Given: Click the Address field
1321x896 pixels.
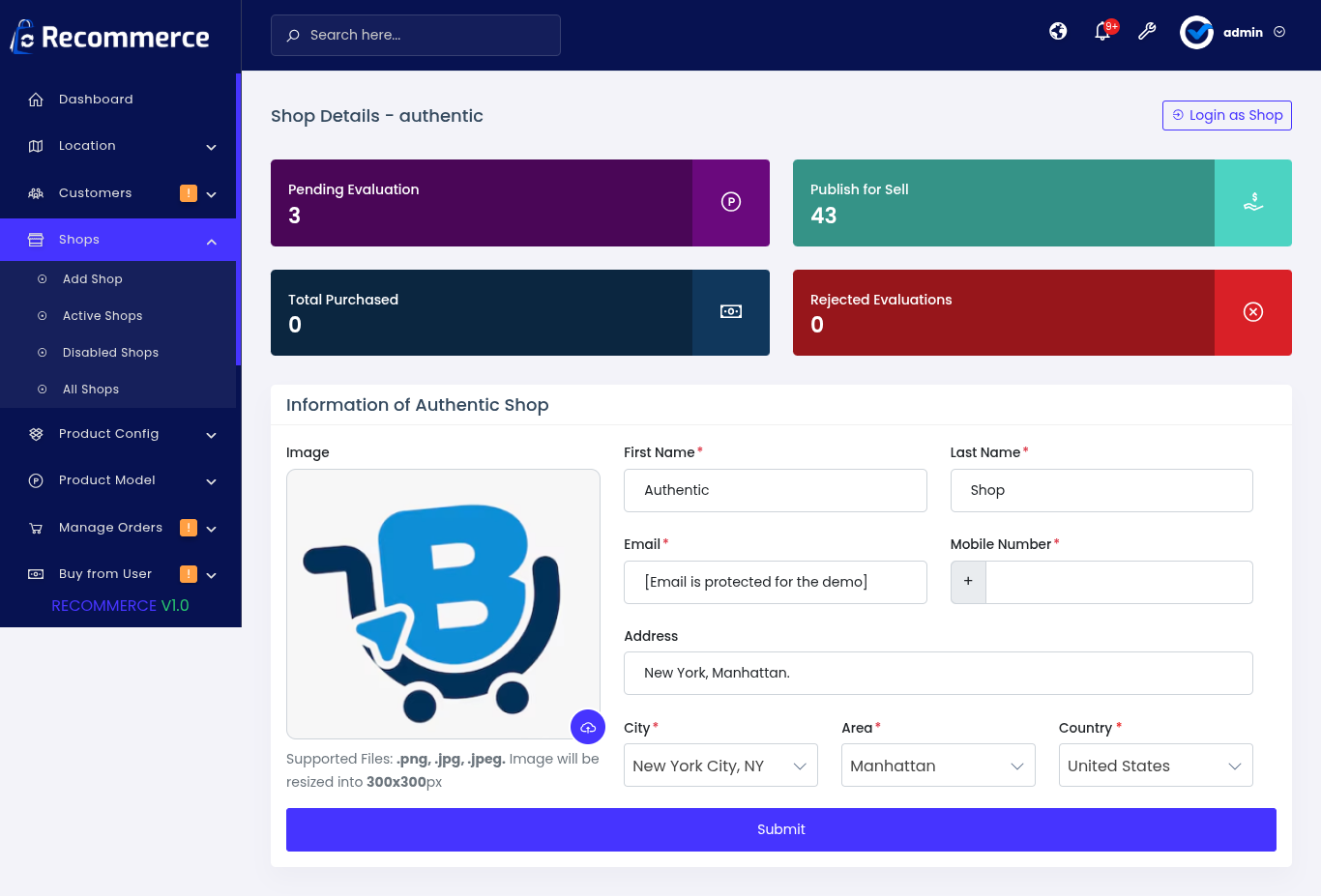Looking at the screenshot, I should [x=938, y=673].
